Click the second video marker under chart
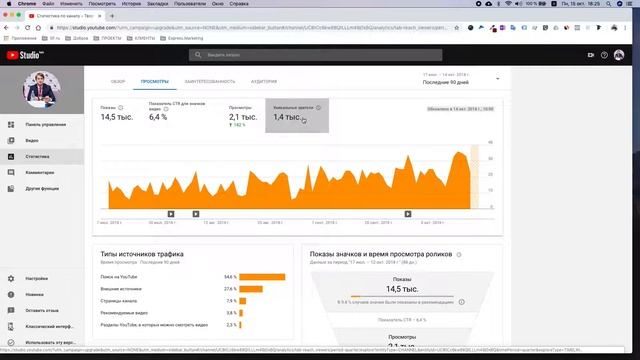The image size is (640, 360). click(196, 214)
